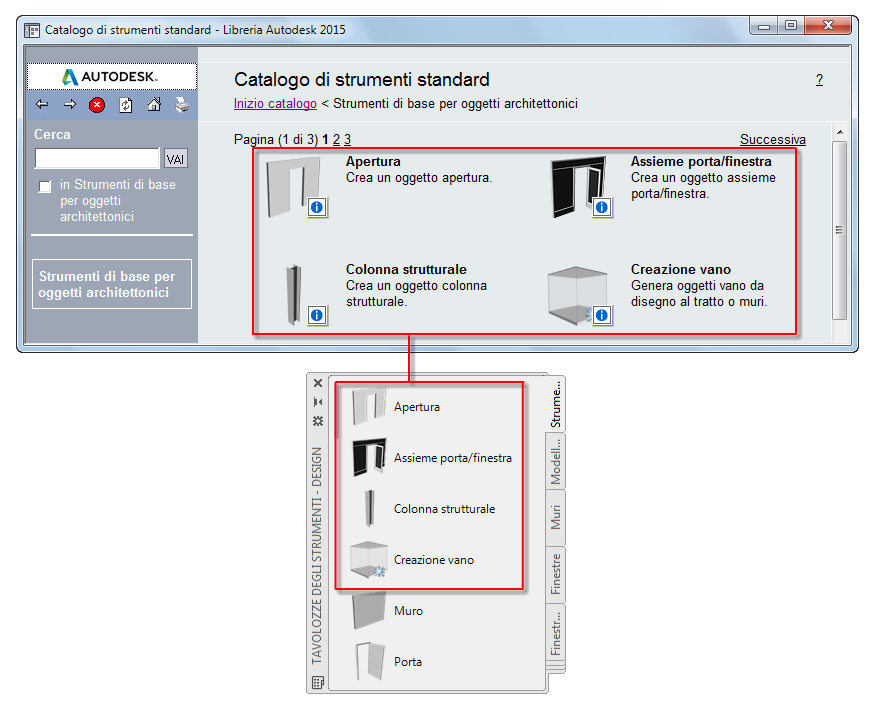Viewport: 871px width, 708px height.
Task: Open Colonna strutturale info icon
Action: point(317,315)
